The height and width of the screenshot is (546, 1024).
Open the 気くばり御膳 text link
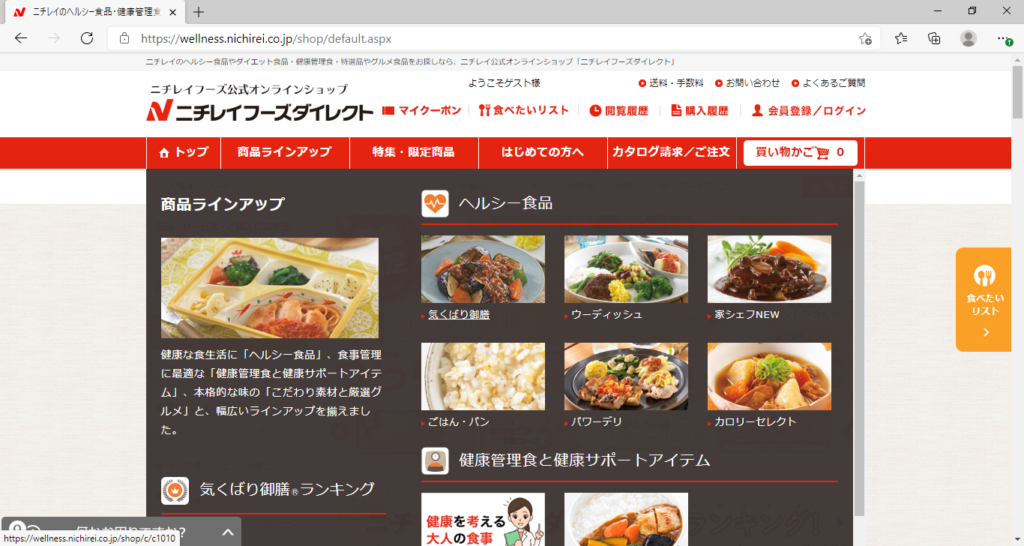[458, 314]
